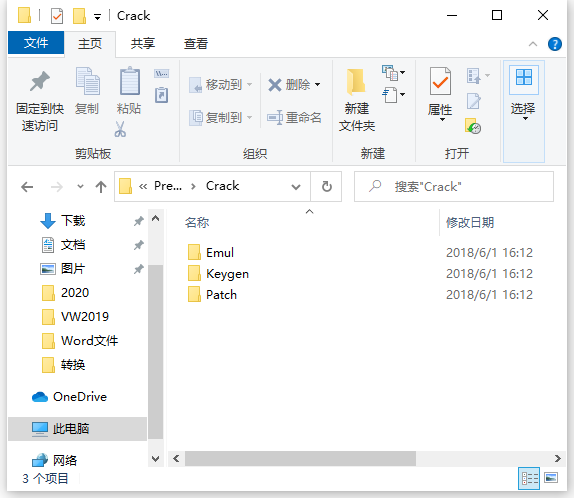Select the Keygen folder
The width and height of the screenshot is (574, 498).
pyautogui.click(x=227, y=274)
